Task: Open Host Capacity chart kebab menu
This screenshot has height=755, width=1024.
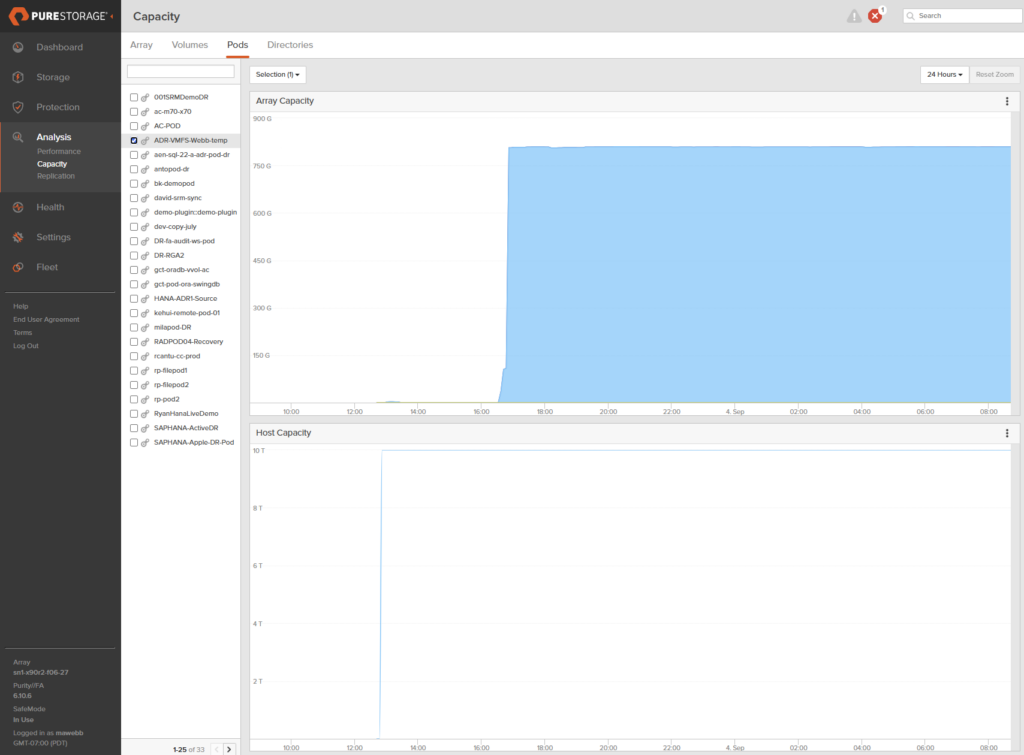Action: click(1007, 433)
